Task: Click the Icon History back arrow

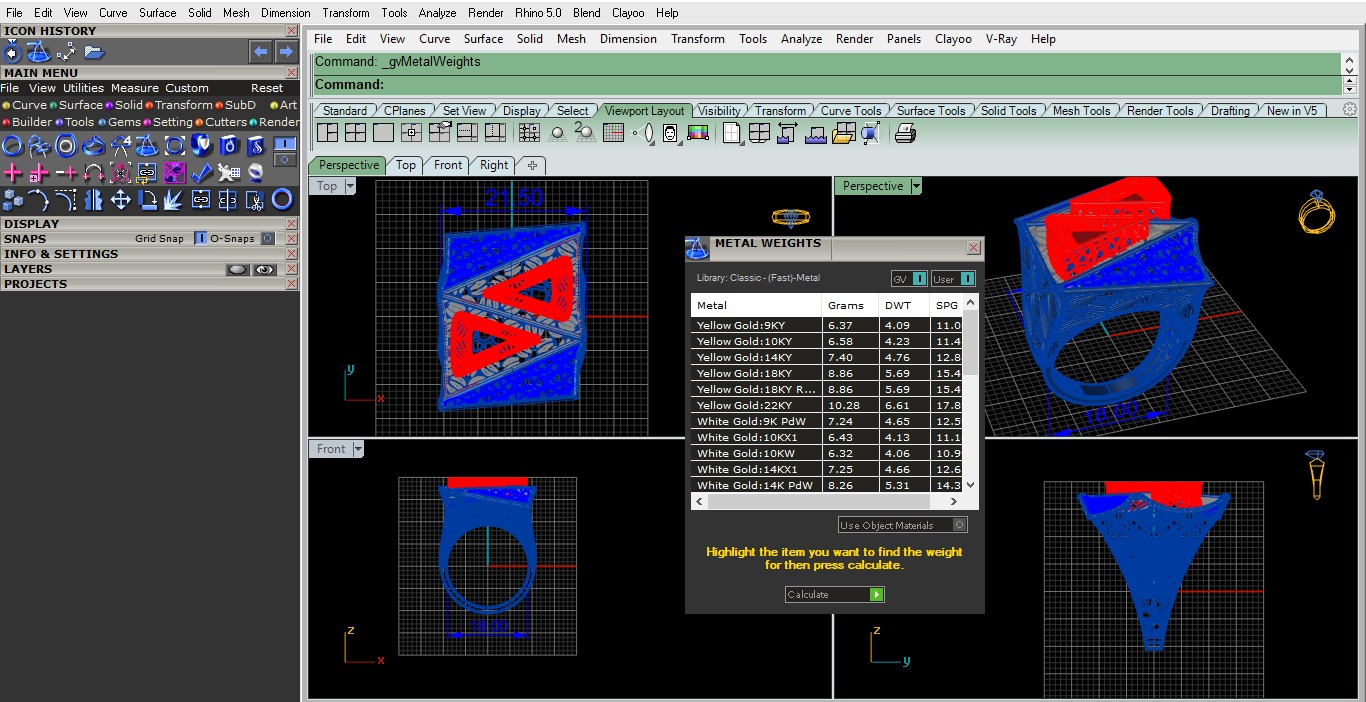Action: 261,52
